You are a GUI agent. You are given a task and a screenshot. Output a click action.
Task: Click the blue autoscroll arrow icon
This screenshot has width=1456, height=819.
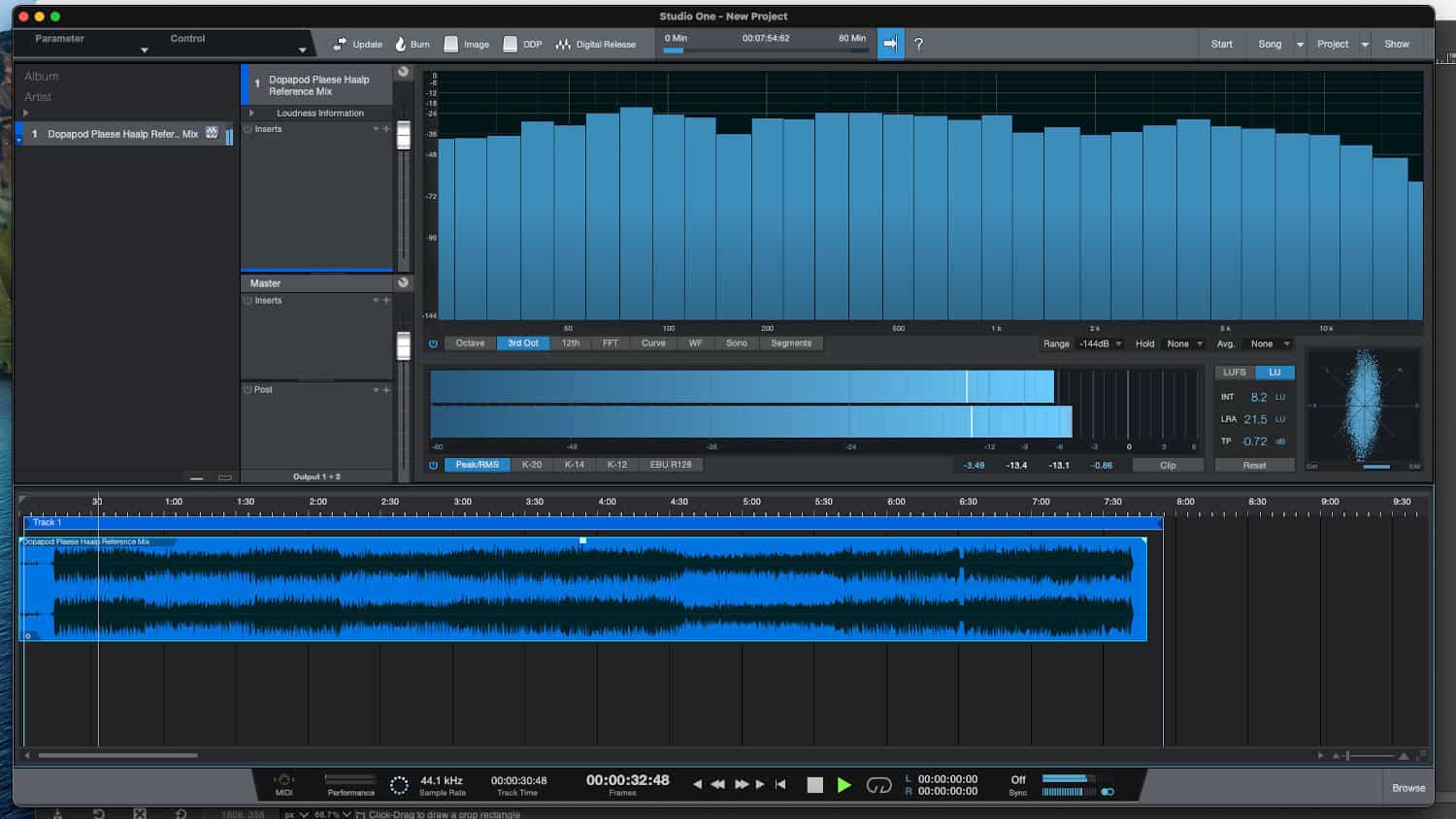[x=890, y=44]
